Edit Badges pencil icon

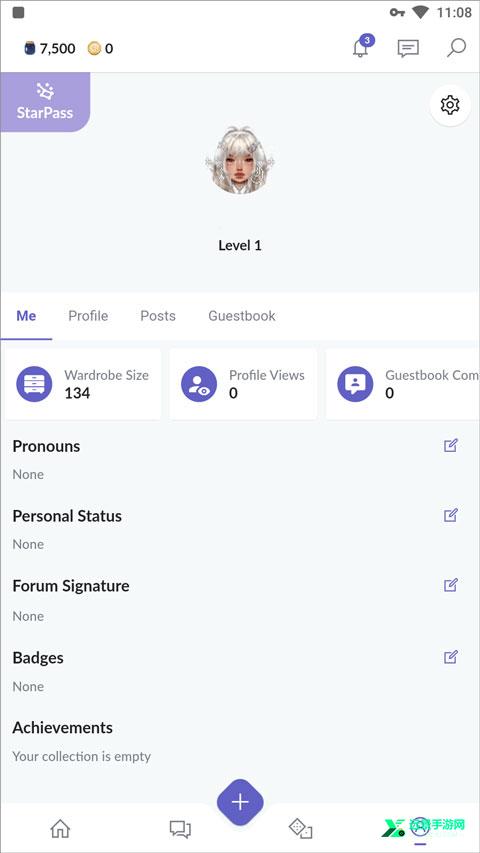coord(451,657)
